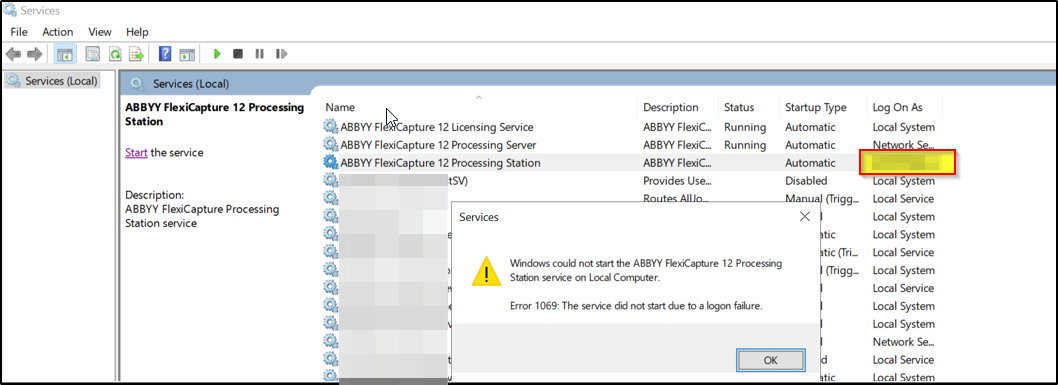Select Services (Local) in the console tree
The width and height of the screenshot is (1058, 385).
53,81
